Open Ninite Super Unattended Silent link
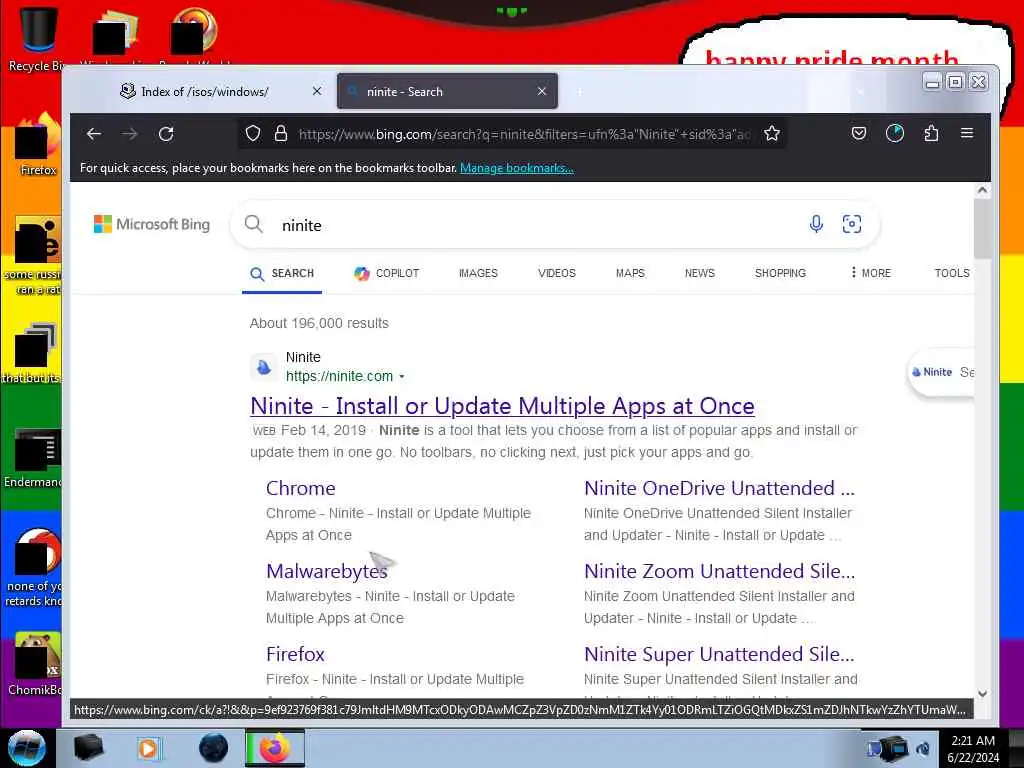Image resolution: width=1024 pixels, height=768 pixels. click(719, 654)
